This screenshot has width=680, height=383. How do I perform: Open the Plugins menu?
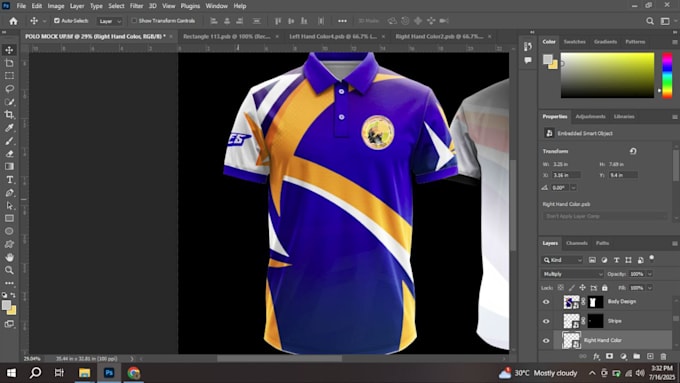tap(190, 6)
